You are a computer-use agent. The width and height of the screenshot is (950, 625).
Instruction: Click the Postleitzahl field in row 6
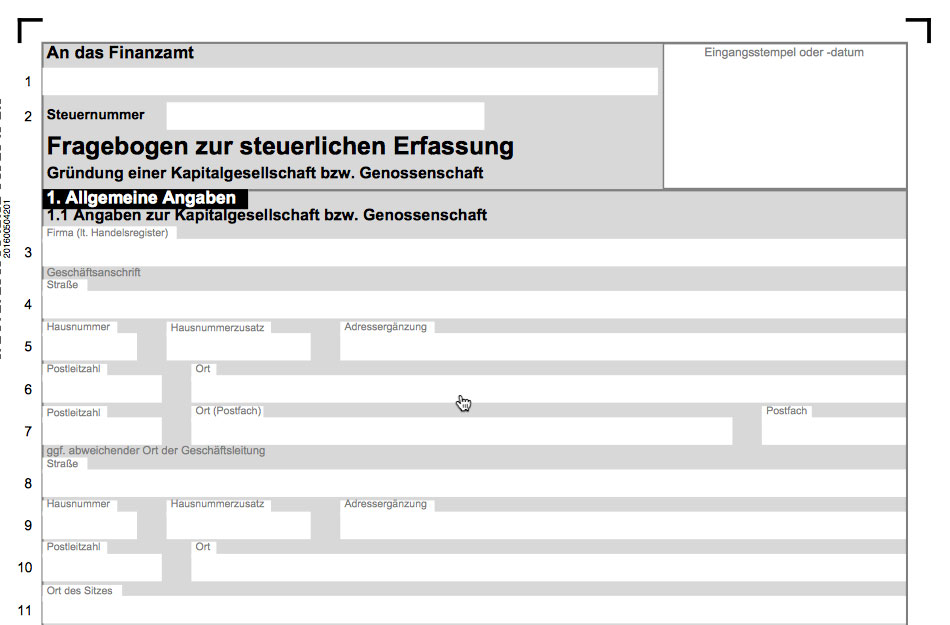(x=102, y=389)
